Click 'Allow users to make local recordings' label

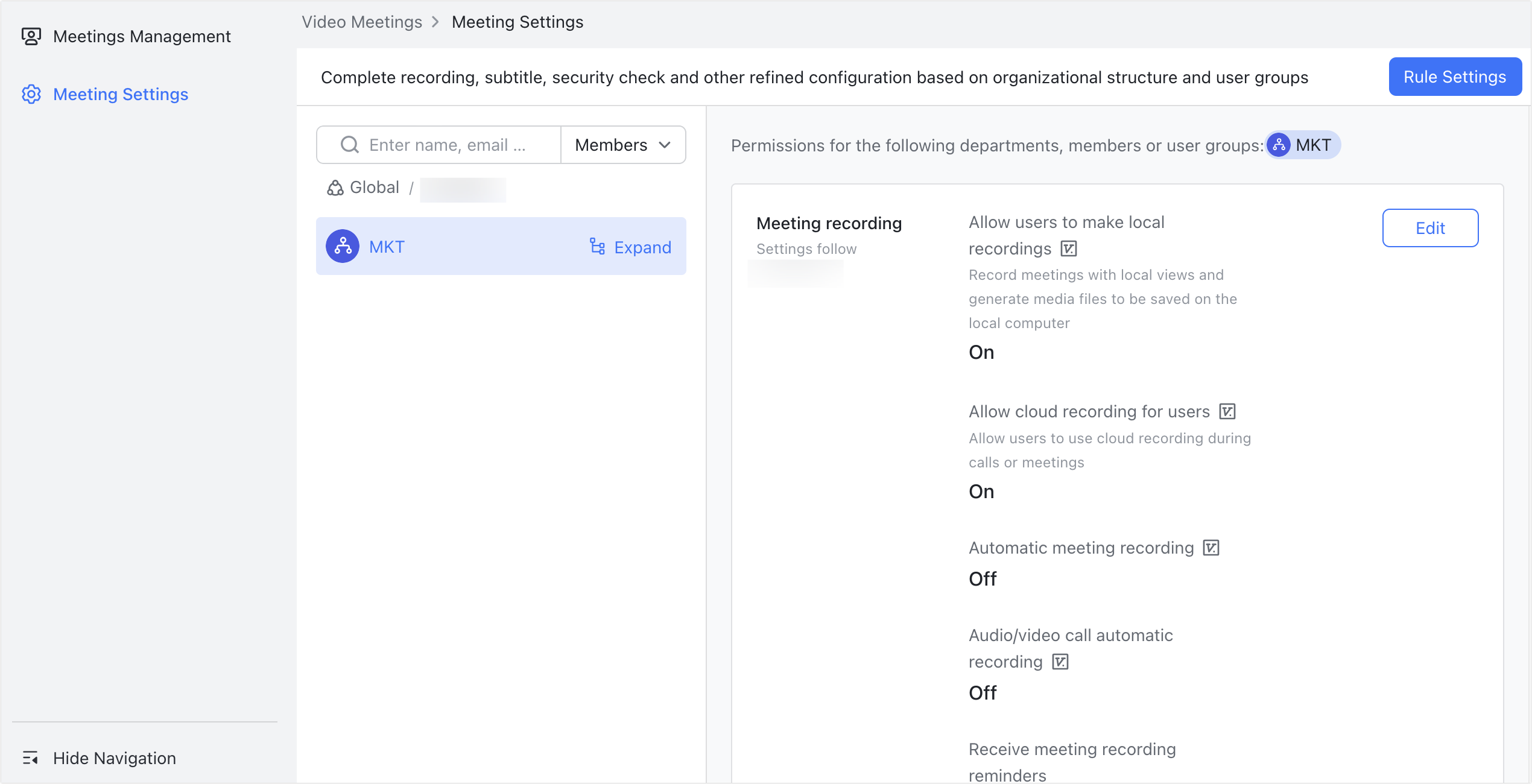1066,235
